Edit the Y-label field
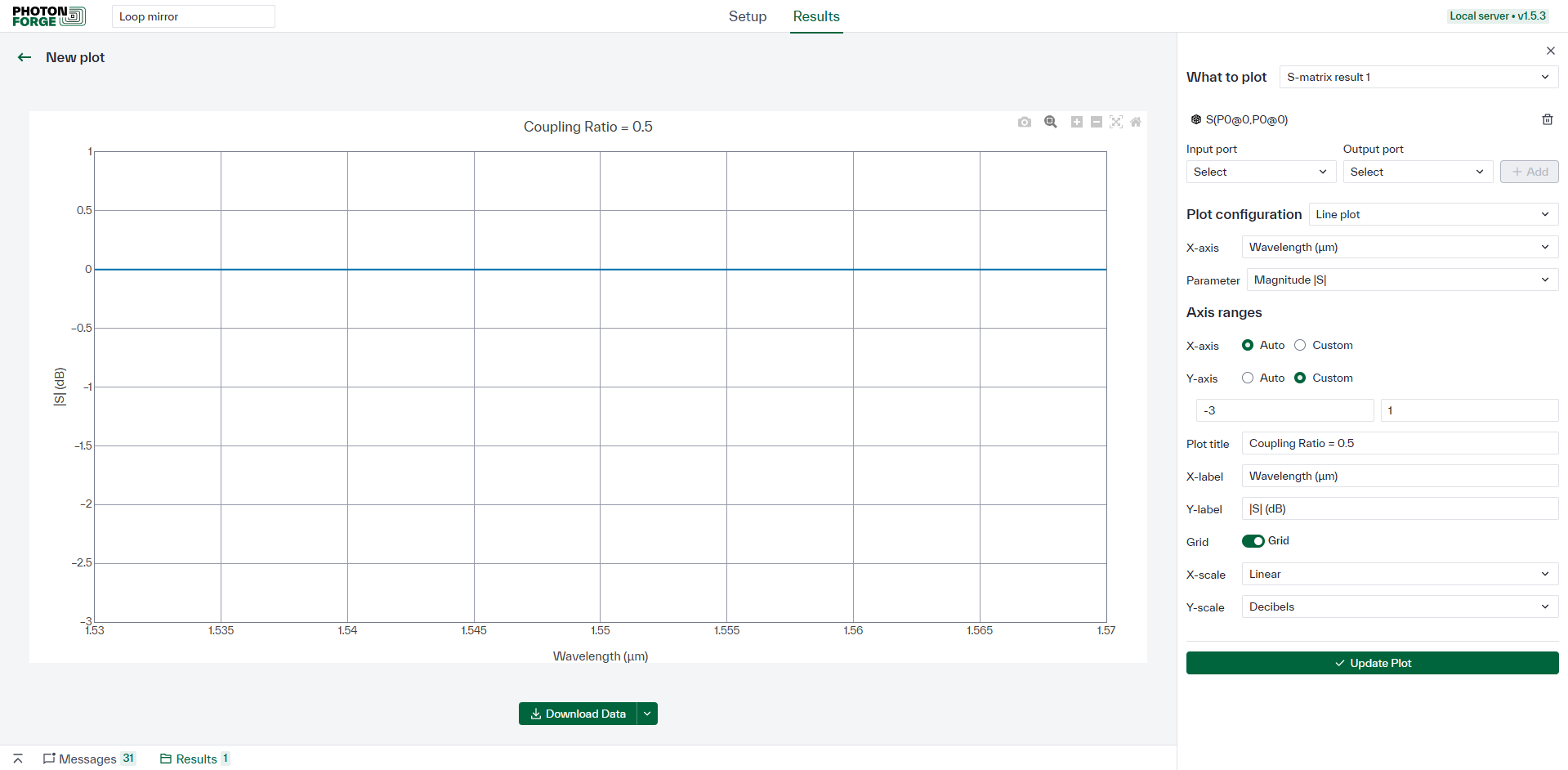1568x770 pixels. tap(1400, 508)
